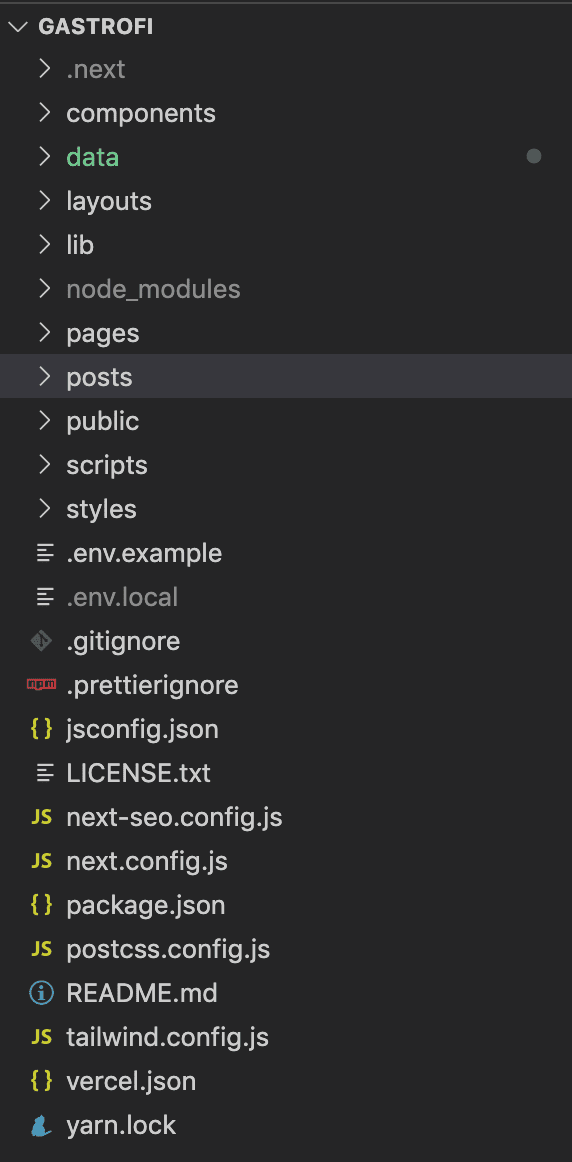Expand the node_modules folder chevron
The width and height of the screenshot is (572, 1162).
(44, 288)
